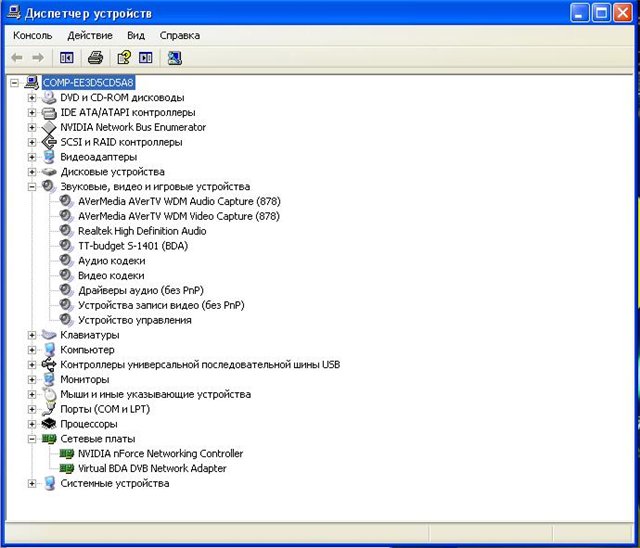
Task: Expand IDE ATA/ATAPI контроллеры node
Action: click(32, 112)
